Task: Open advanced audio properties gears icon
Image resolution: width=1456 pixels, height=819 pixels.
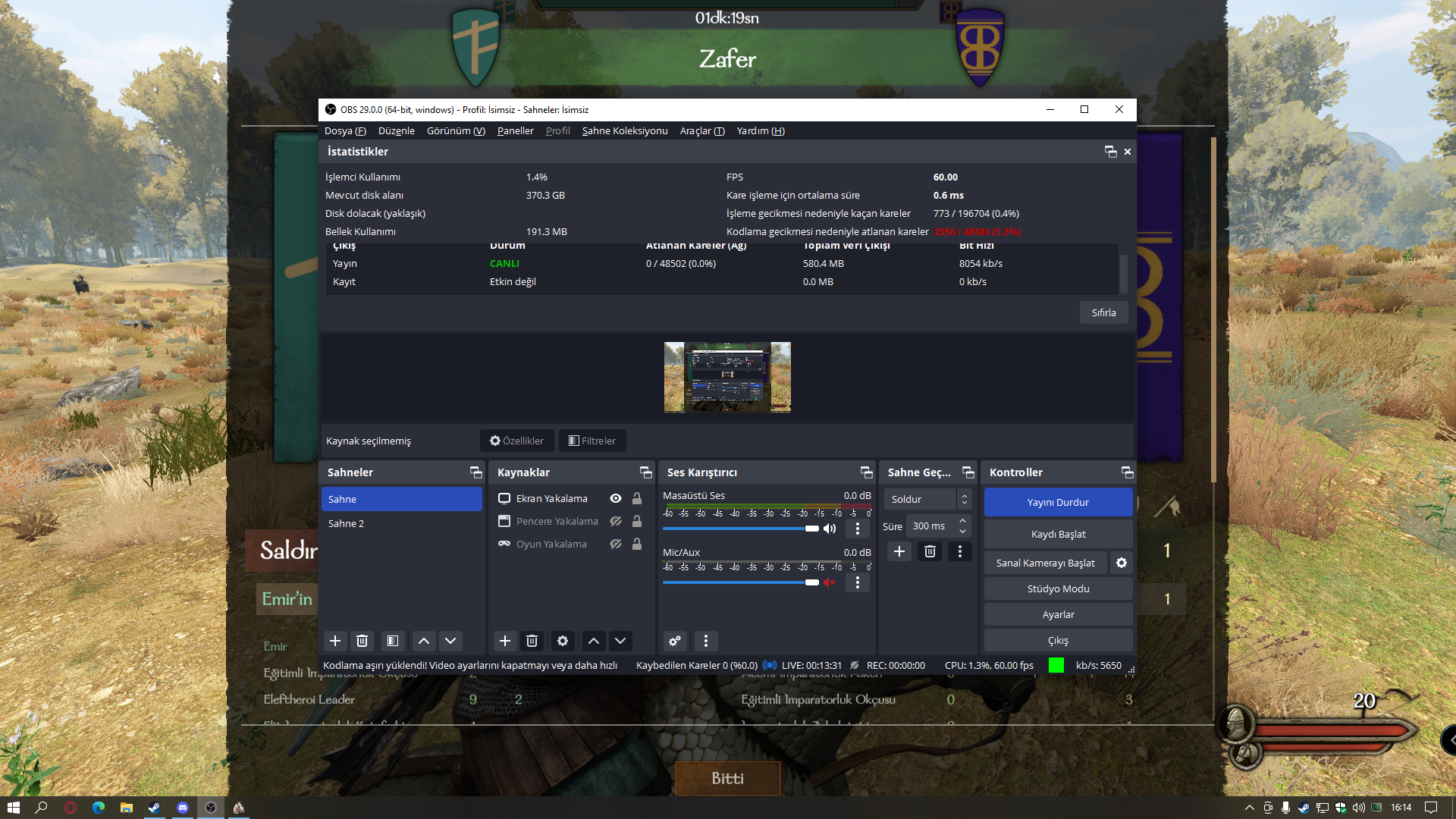Action: click(x=675, y=641)
